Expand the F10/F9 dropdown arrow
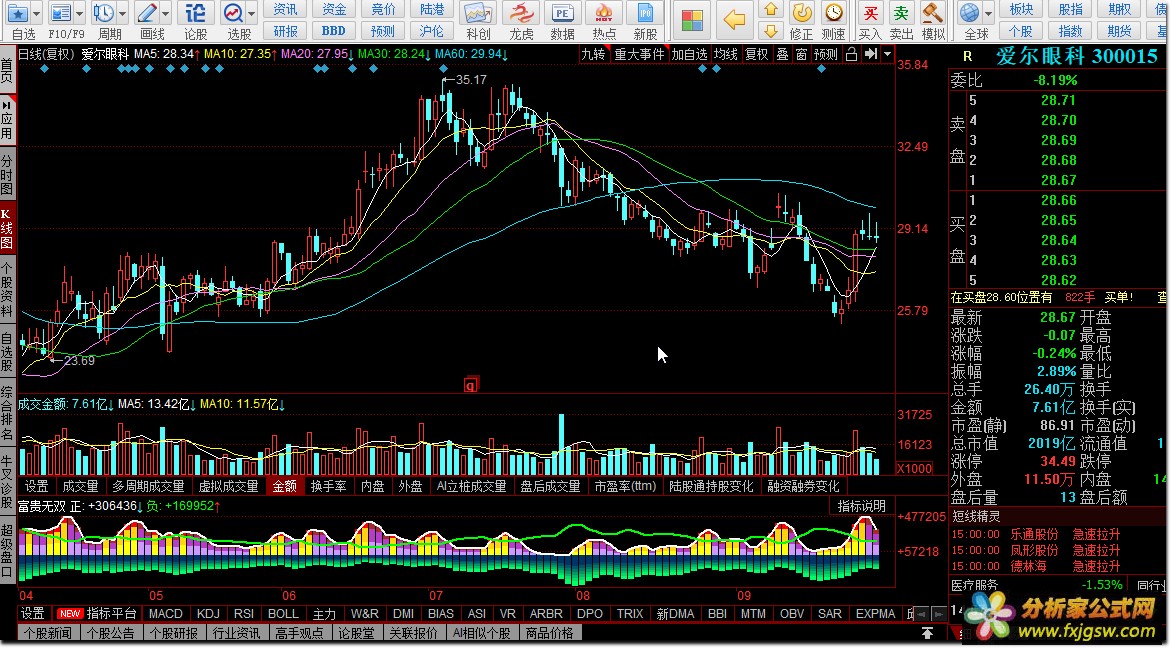 pyautogui.click(x=80, y=13)
